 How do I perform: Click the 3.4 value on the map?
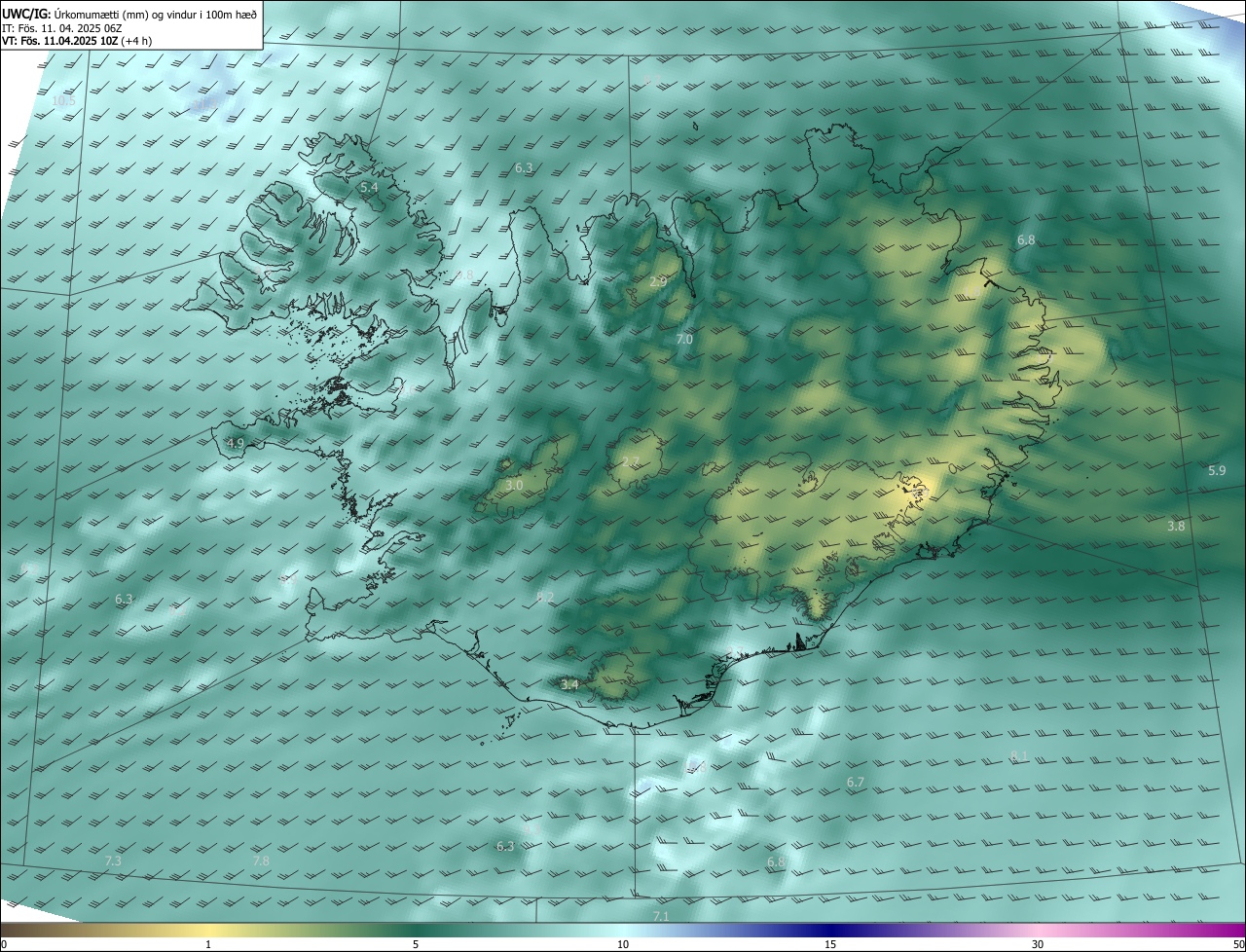pyautogui.click(x=569, y=684)
